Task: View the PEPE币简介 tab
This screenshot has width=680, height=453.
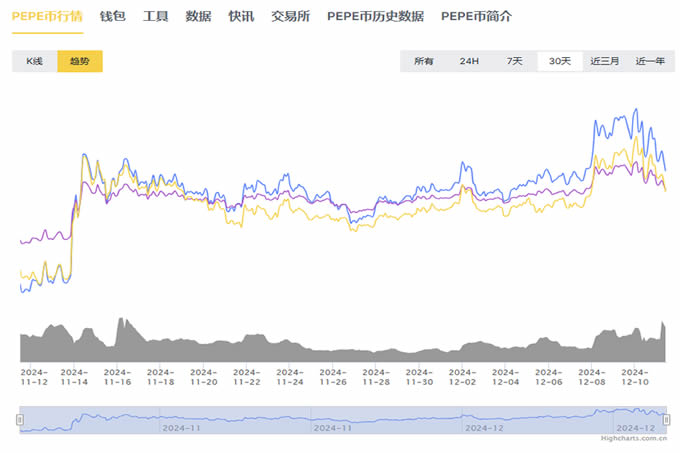Action: pyautogui.click(x=477, y=16)
